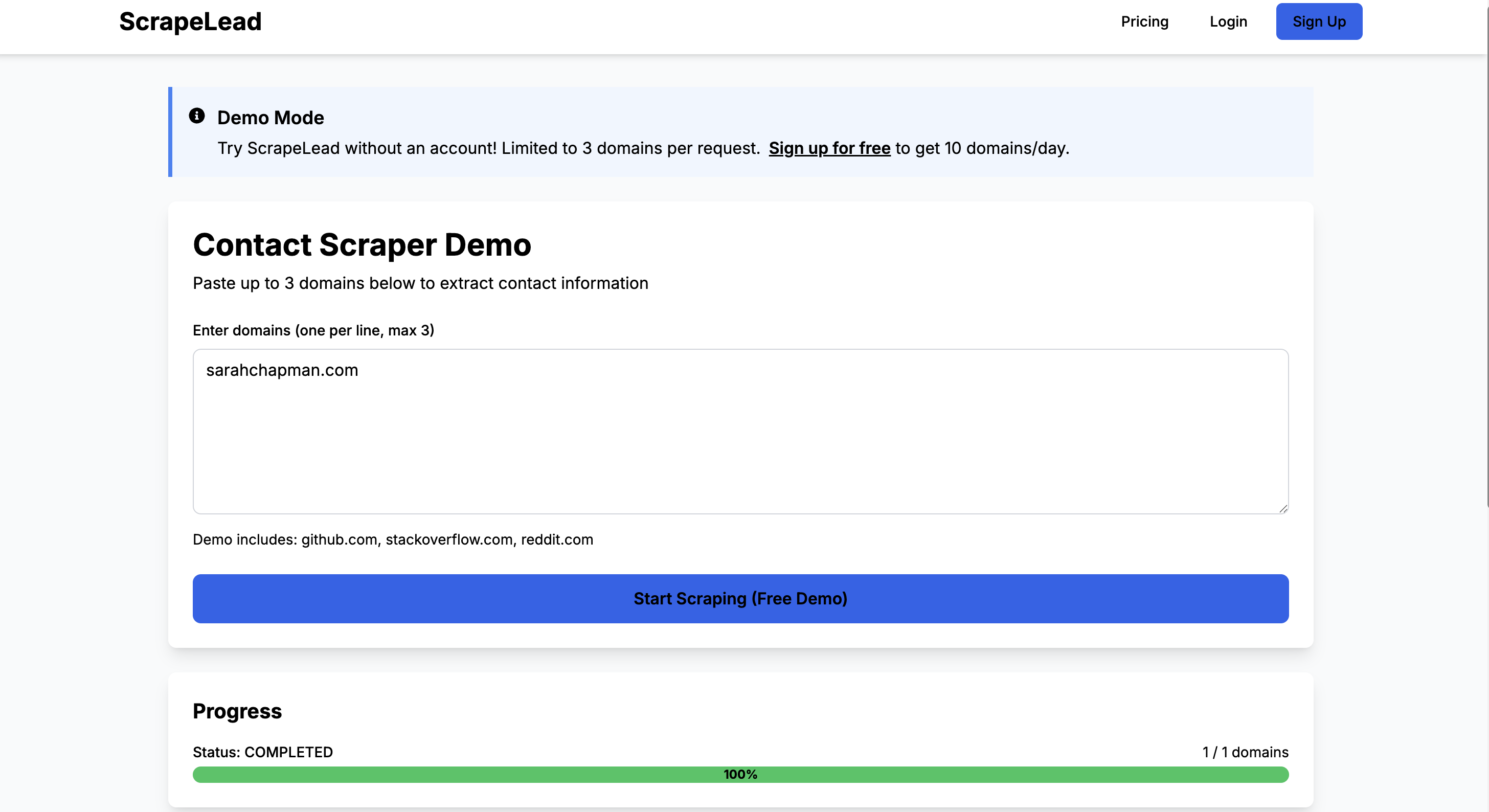This screenshot has width=1489, height=812.
Task: Click the '1 / 1 domains' counter
Action: click(x=1245, y=751)
